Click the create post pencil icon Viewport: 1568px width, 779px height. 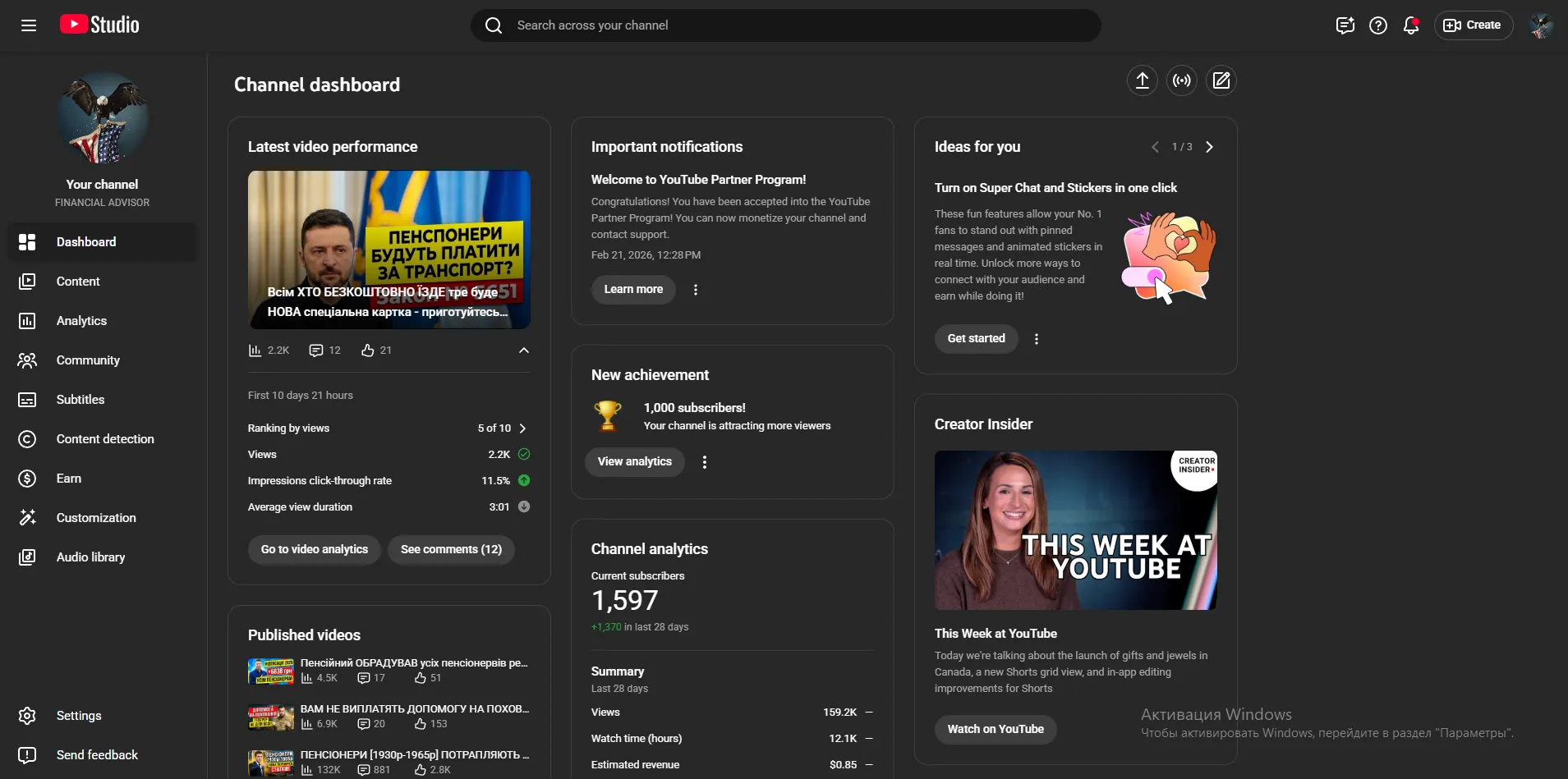click(1221, 80)
